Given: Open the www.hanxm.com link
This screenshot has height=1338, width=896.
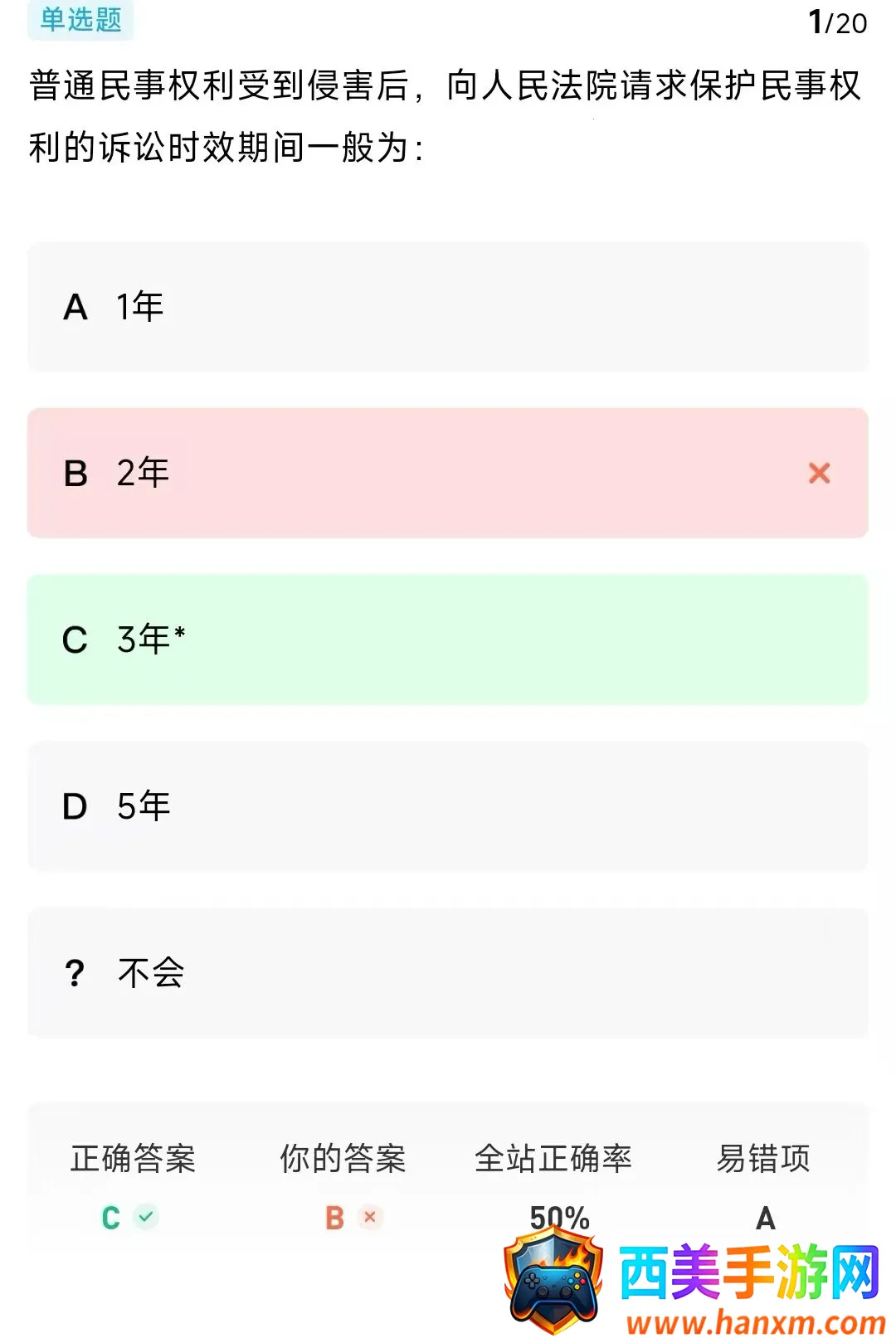Looking at the screenshot, I should pos(756,1321).
